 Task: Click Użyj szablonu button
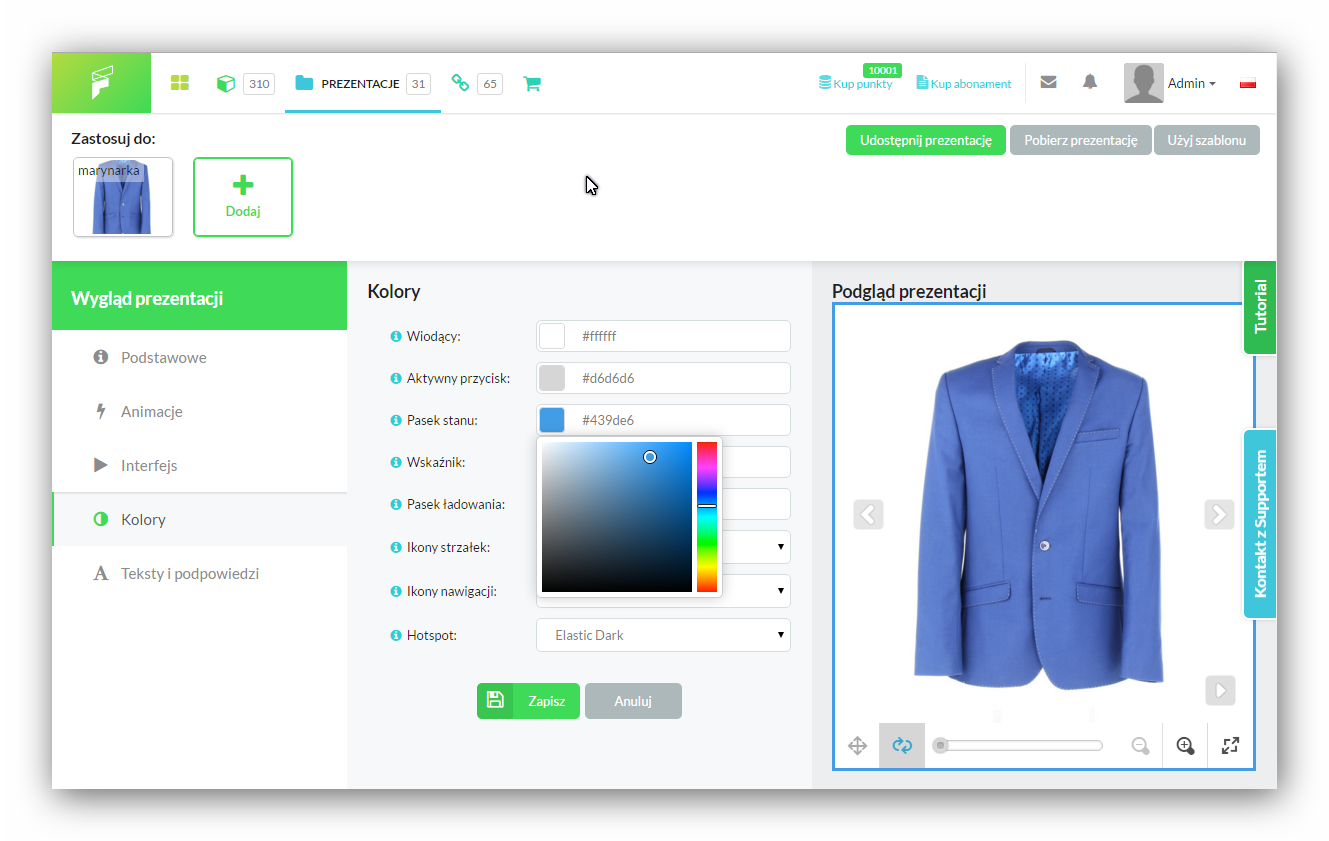(x=1207, y=140)
